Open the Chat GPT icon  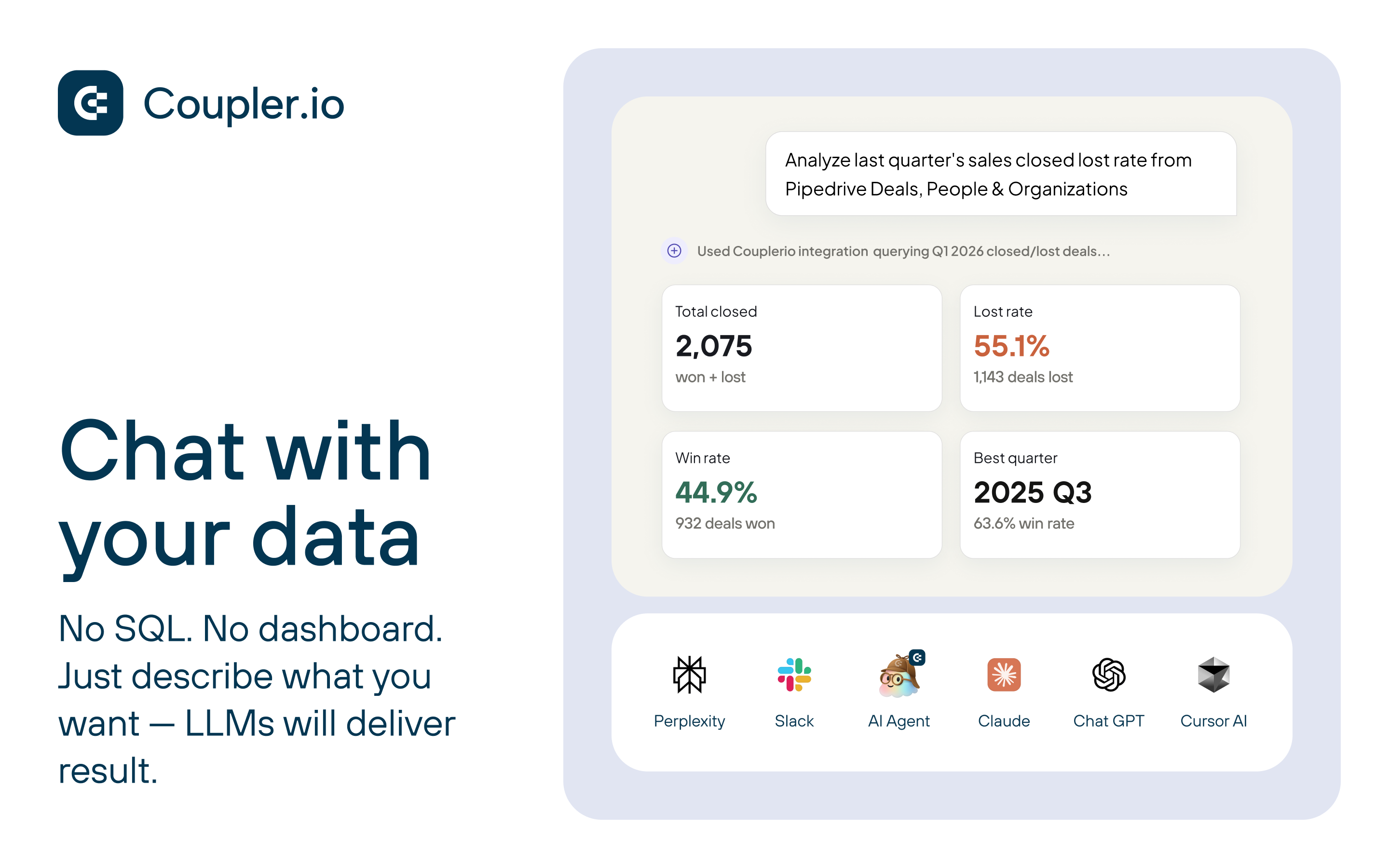pyautogui.click(x=1108, y=675)
